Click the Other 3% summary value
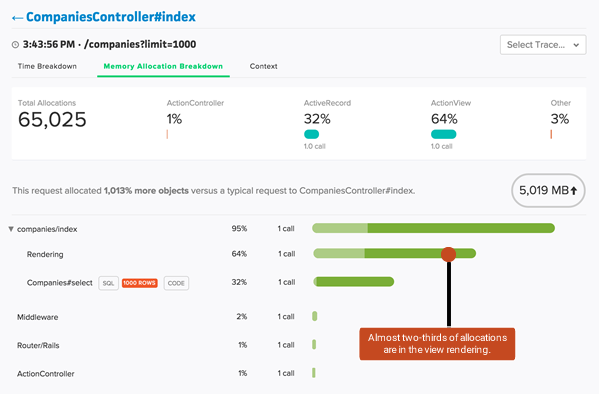This screenshot has height=394, width=600. (560, 119)
